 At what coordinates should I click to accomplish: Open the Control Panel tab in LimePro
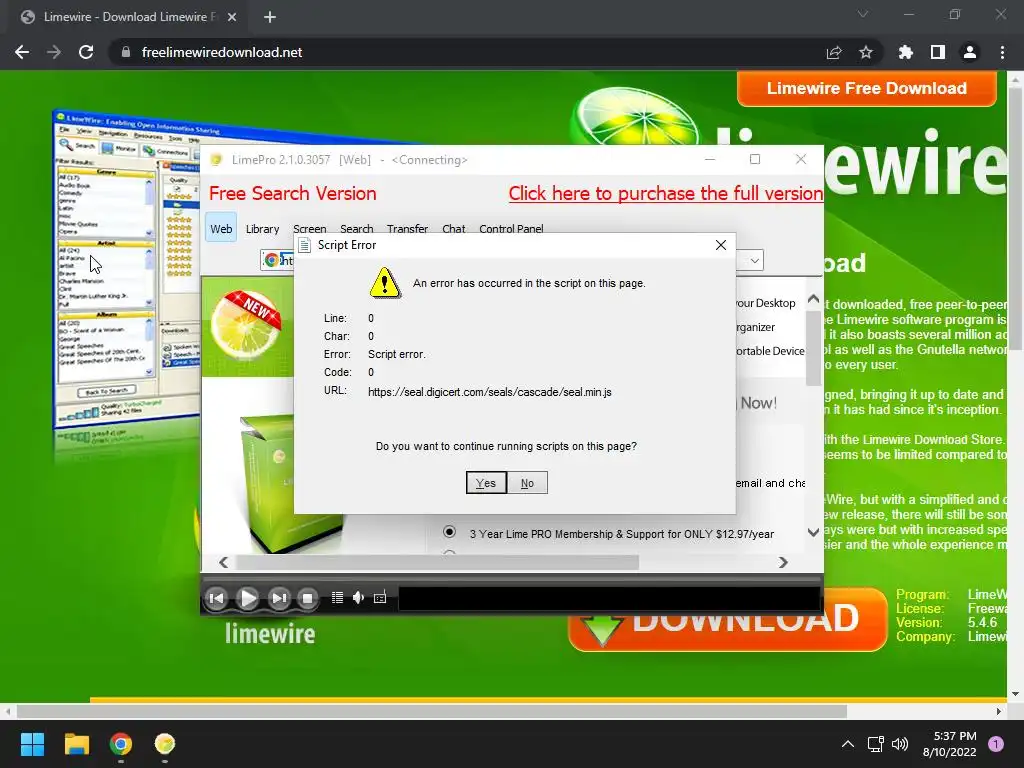(511, 229)
